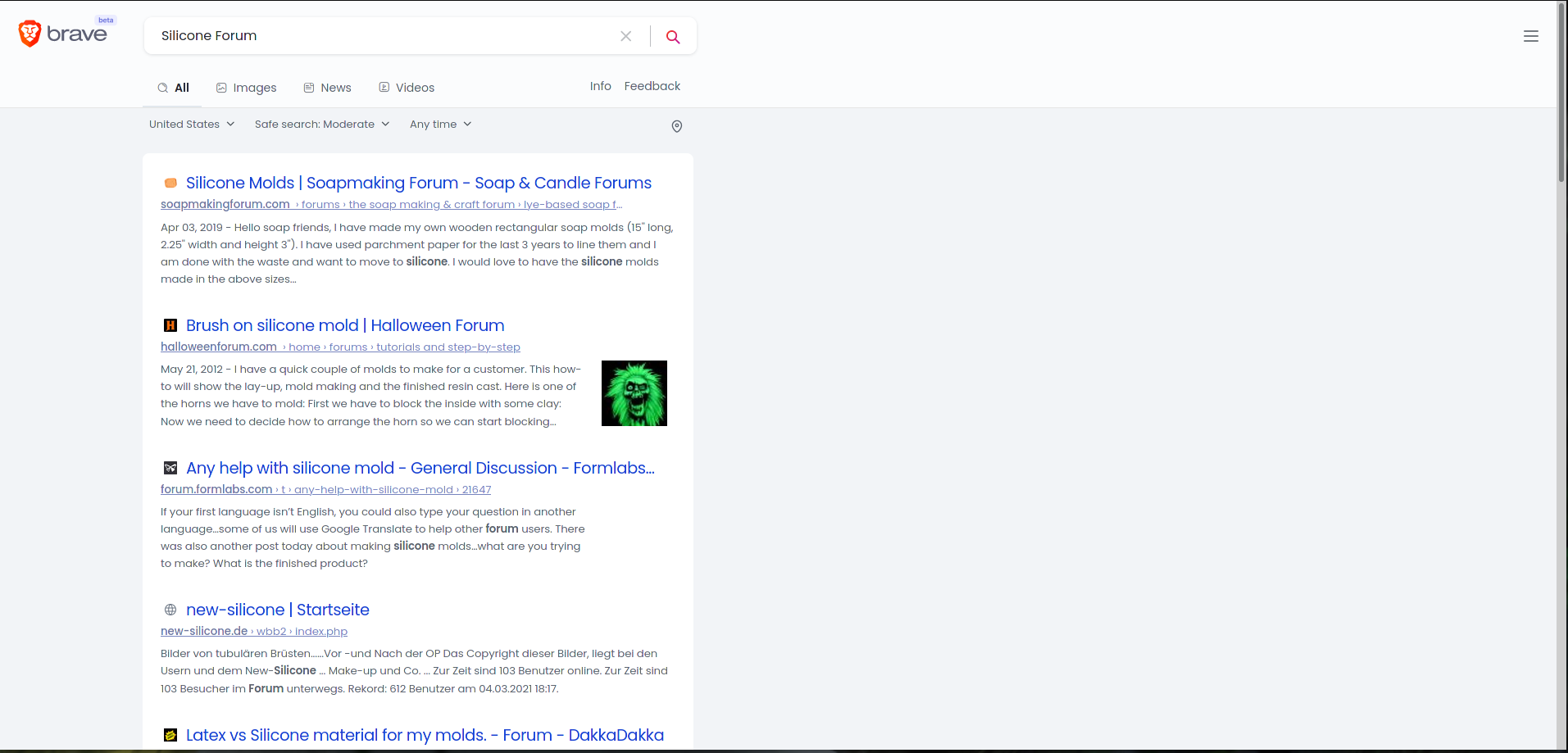Open the Info link
This screenshot has width=1568, height=753.
601,86
